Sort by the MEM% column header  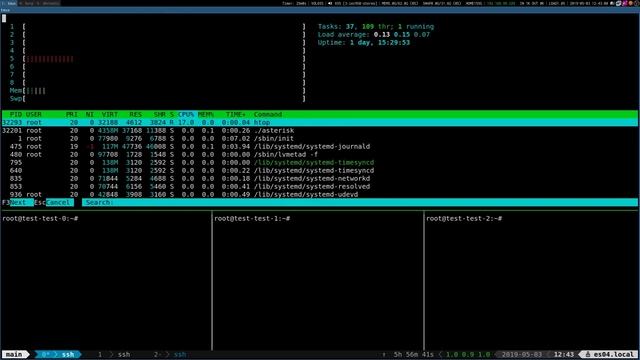click(x=206, y=114)
